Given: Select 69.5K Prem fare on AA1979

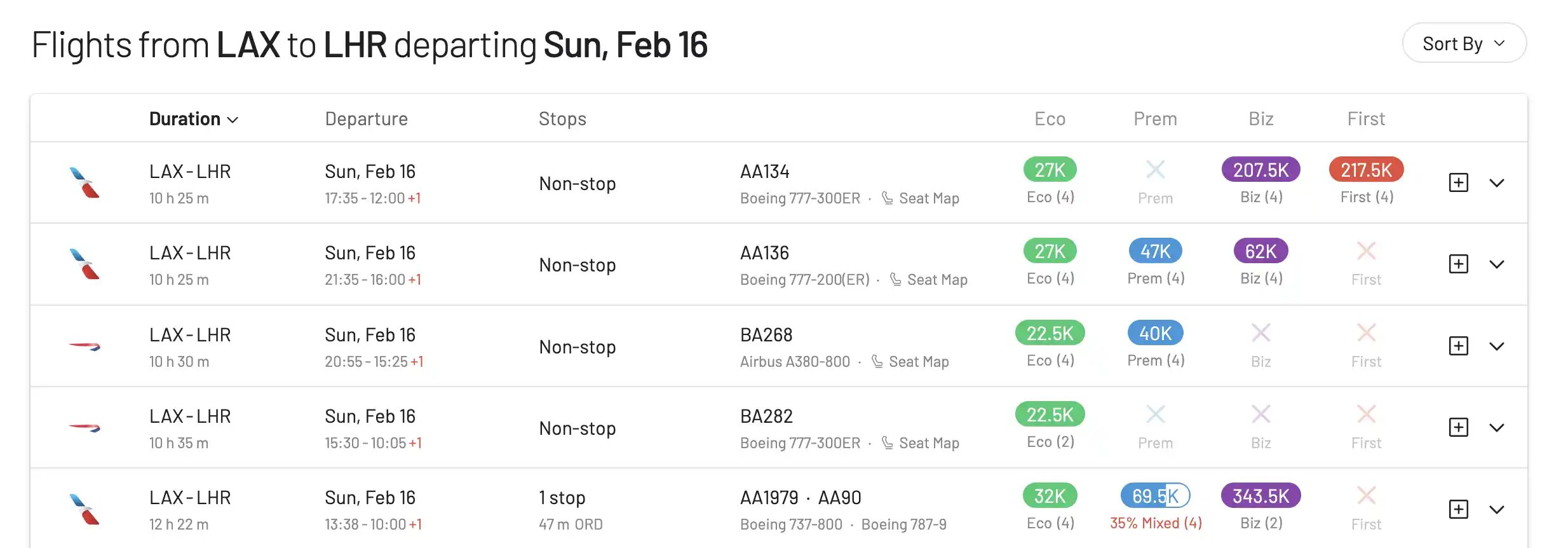Looking at the screenshot, I should pos(1155,496).
